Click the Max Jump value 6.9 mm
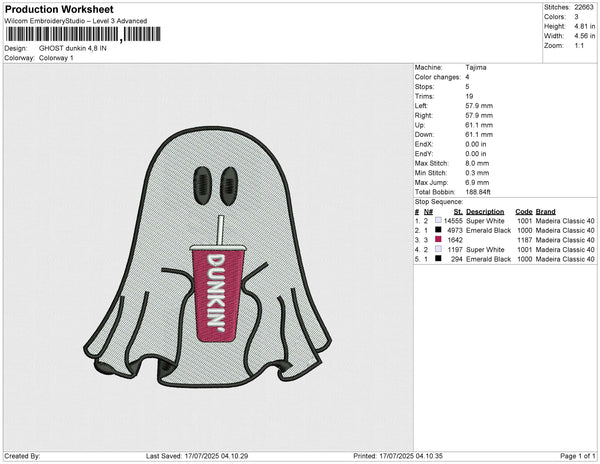 click(477, 182)
